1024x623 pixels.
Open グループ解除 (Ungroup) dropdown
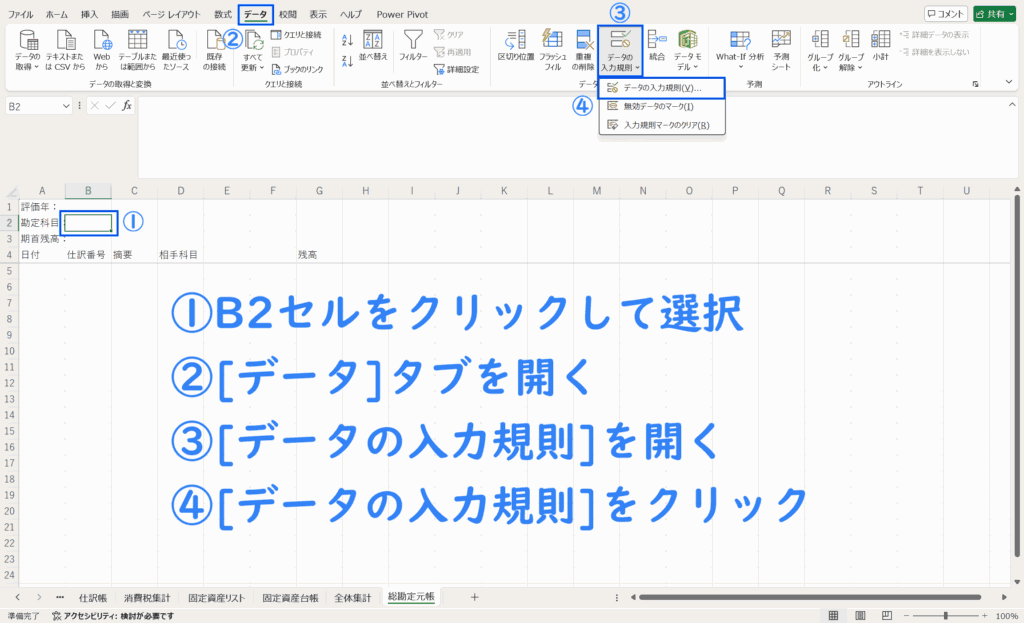click(x=851, y=50)
